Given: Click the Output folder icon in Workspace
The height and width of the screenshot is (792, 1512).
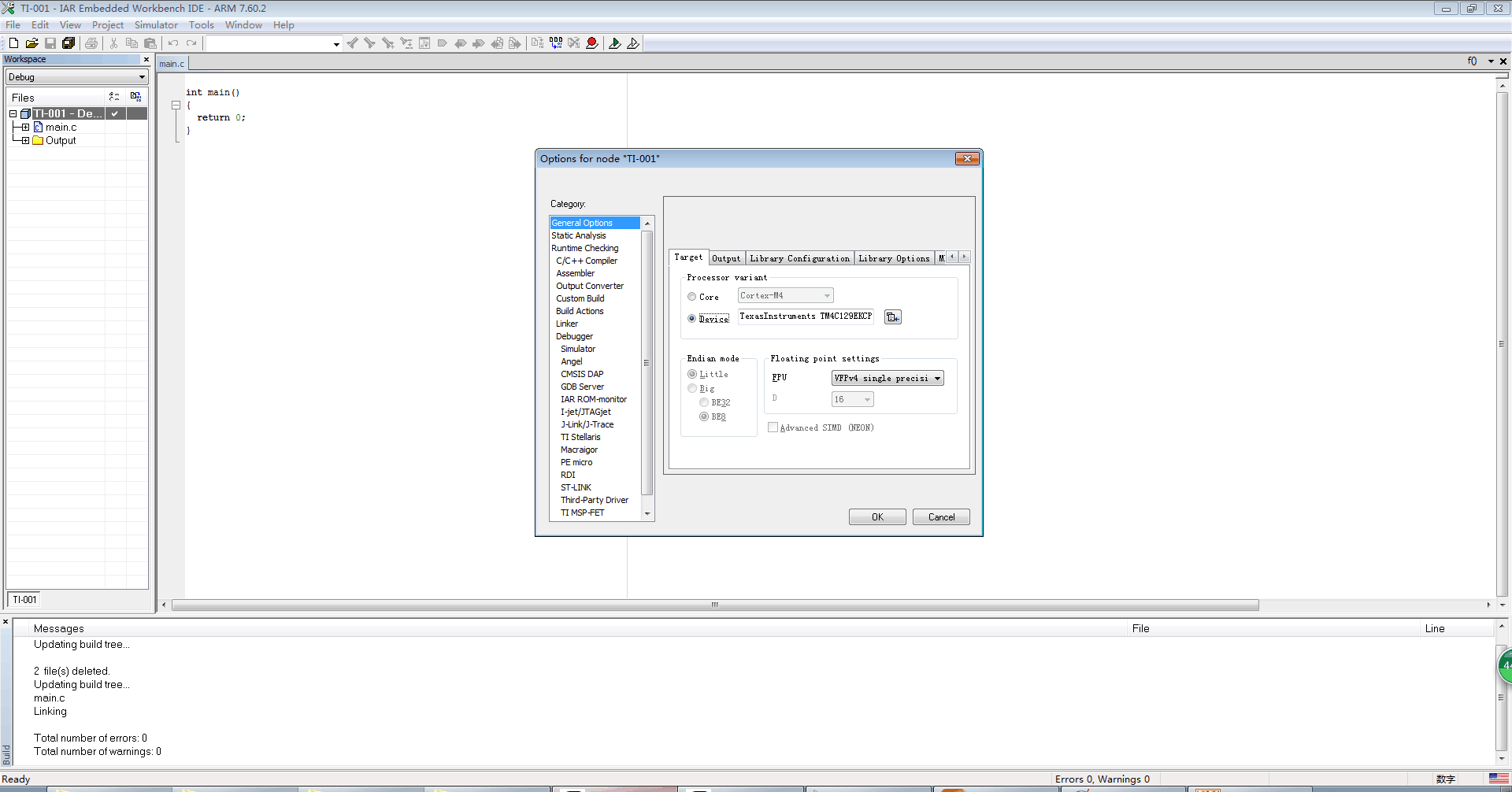Looking at the screenshot, I should pos(38,140).
